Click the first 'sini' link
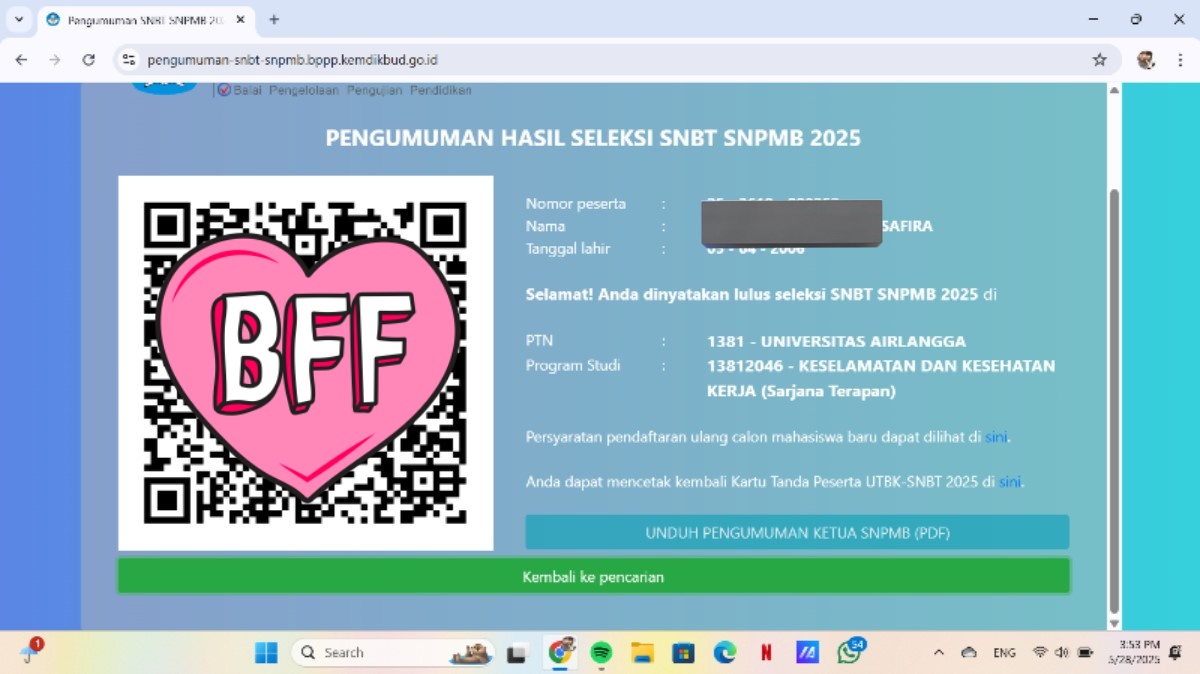The image size is (1200, 674). click(995, 437)
